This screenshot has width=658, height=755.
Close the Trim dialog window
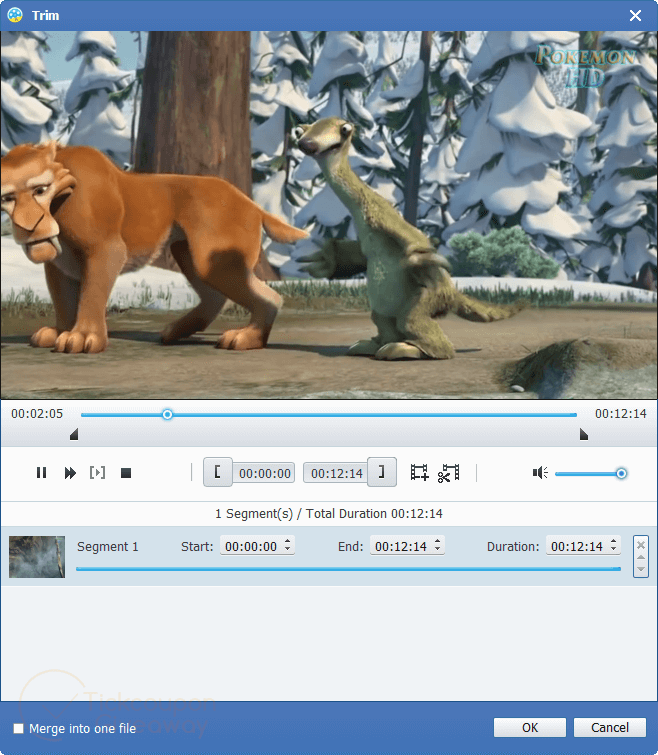(635, 16)
